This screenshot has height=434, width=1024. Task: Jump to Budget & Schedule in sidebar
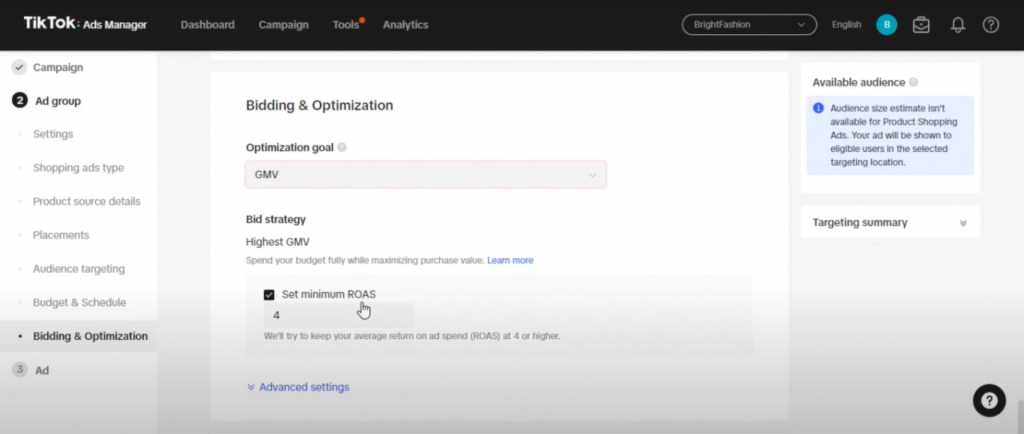(79, 302)
